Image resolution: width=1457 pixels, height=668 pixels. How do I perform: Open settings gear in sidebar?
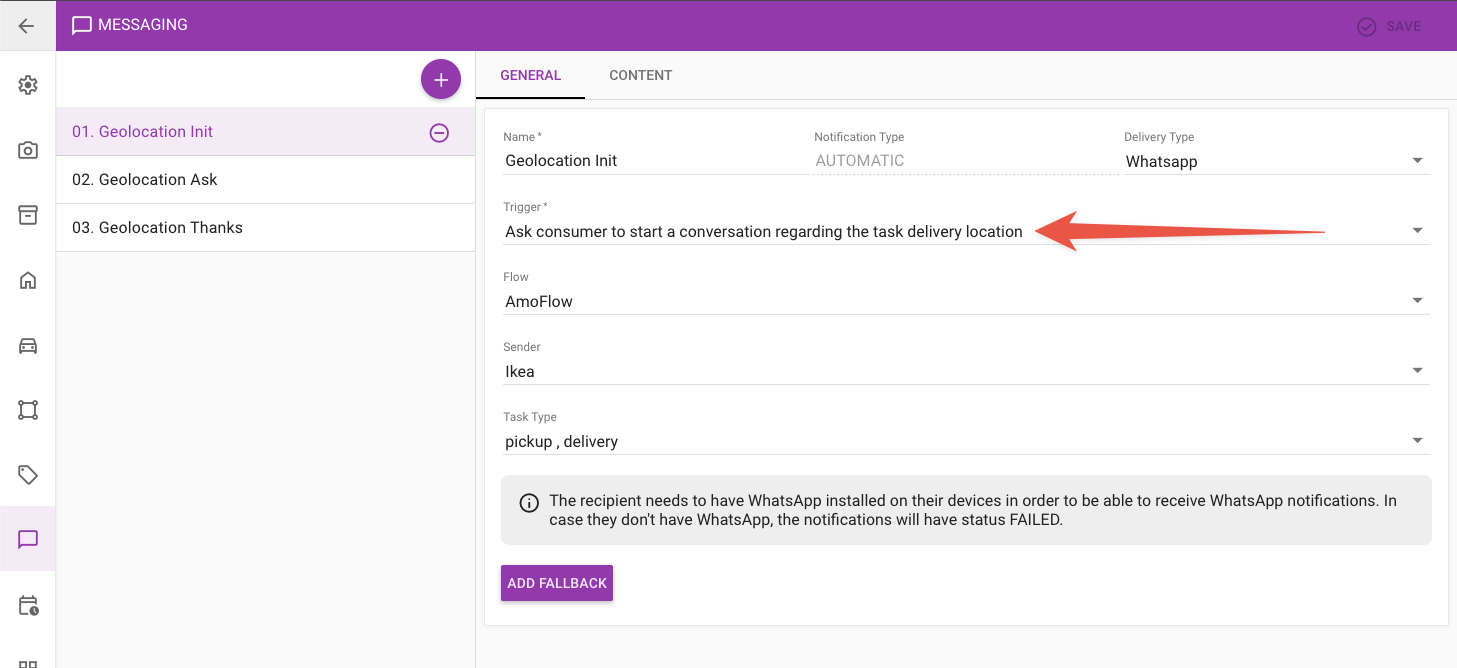(28, 85)
